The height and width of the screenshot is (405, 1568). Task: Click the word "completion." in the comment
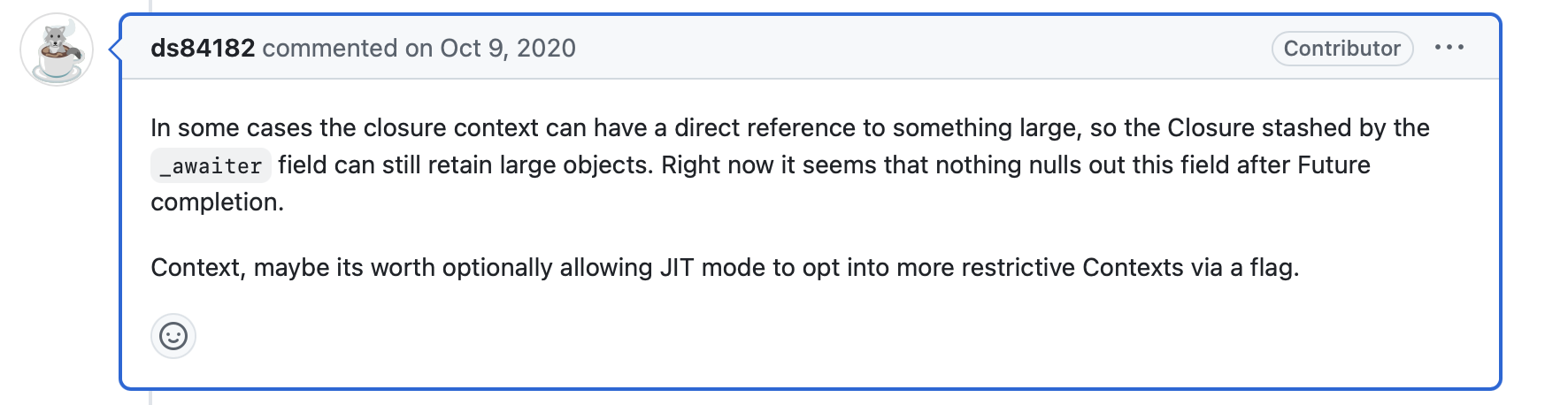[218, 202]
